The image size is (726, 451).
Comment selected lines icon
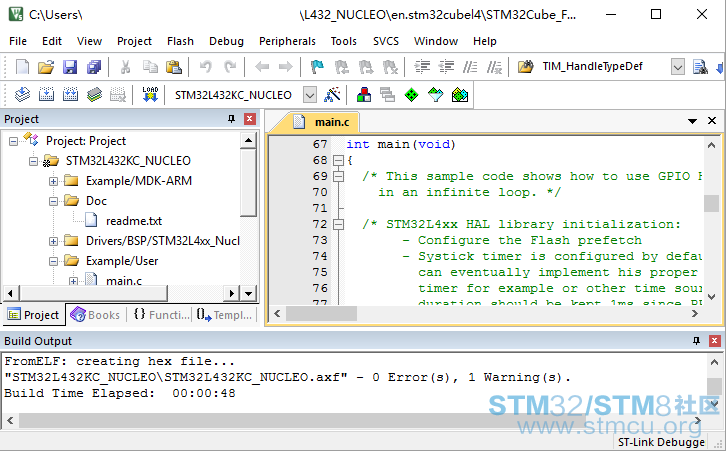(x=470, y=67)
